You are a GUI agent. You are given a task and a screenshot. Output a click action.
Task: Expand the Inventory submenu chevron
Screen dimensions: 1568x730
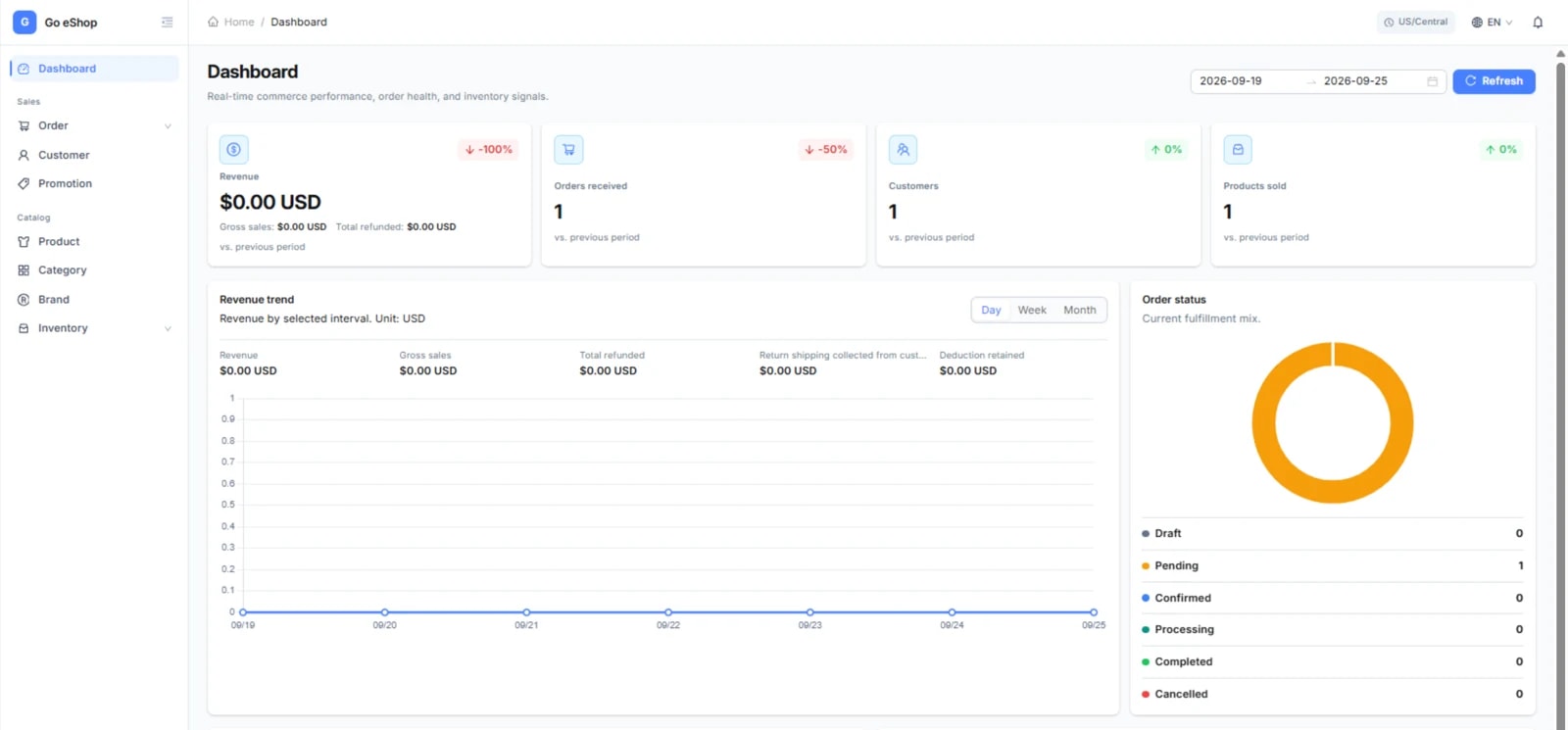pos(168,328)
